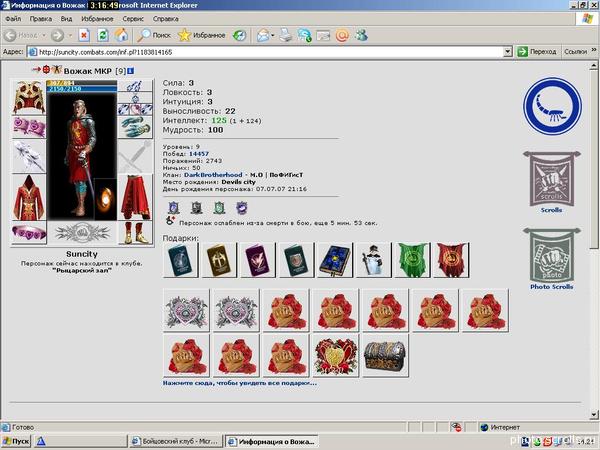Viewport: 600px width, 450px height.
Task: Expand the address bar dropdown arrow
Action: click(507, 52)
